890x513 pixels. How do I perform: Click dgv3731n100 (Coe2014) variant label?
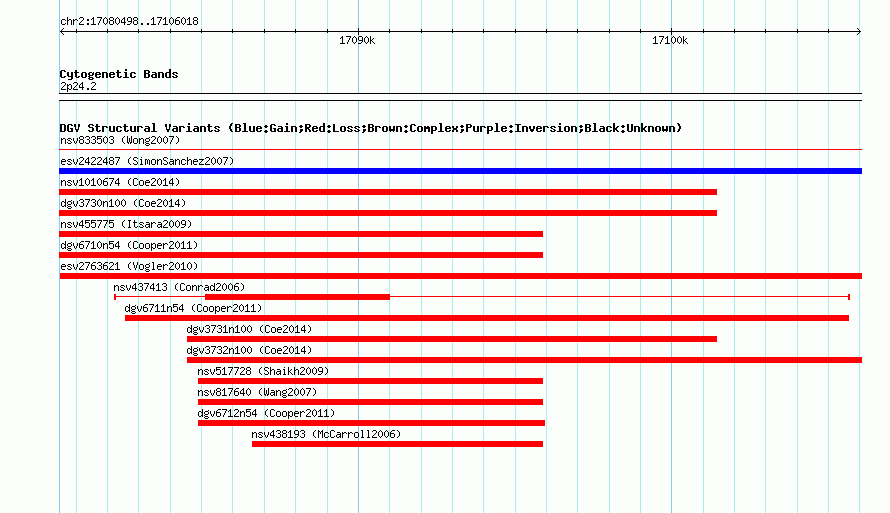point(249,329)
